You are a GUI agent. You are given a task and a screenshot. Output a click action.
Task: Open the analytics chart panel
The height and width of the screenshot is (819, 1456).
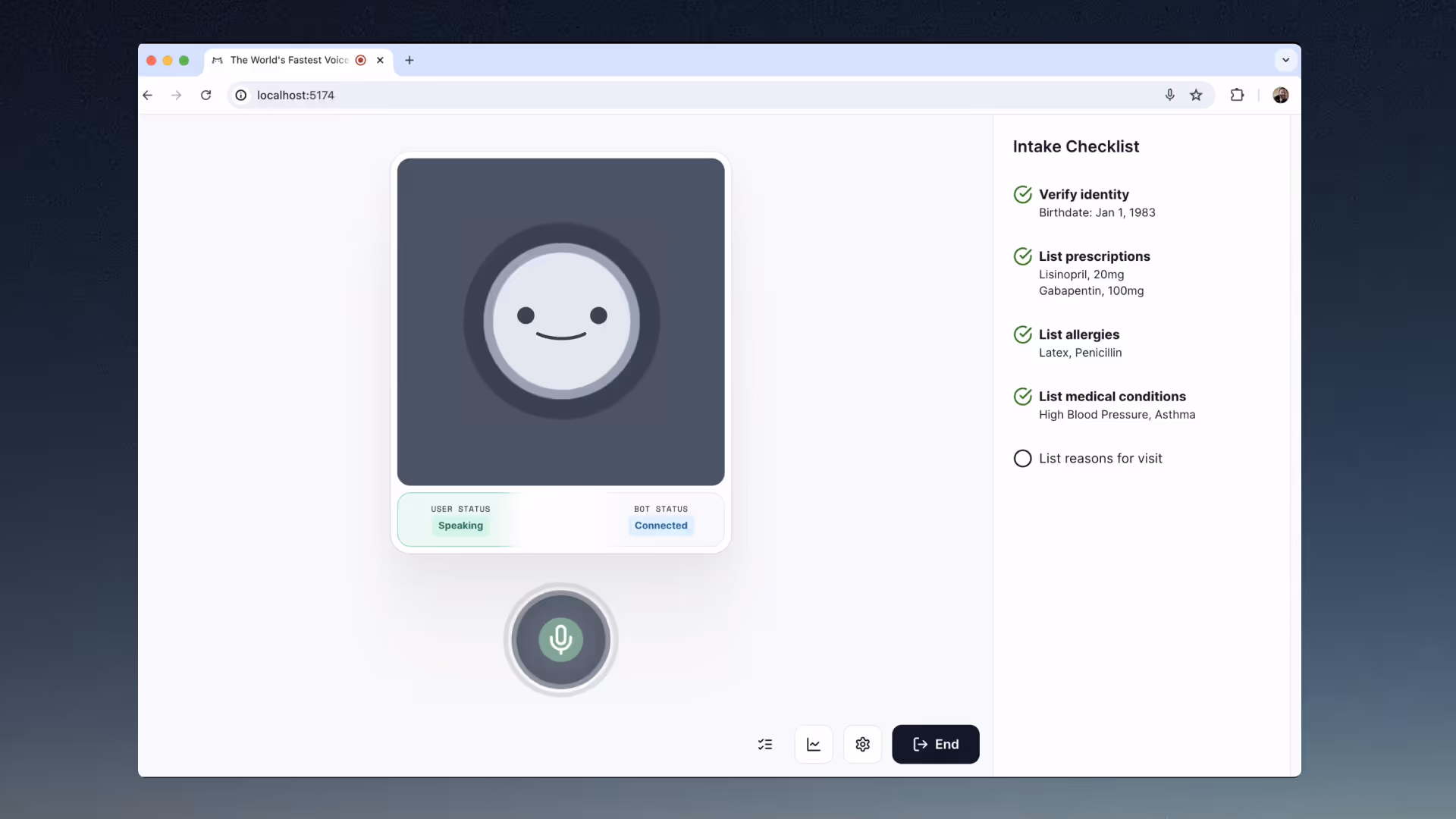point(813,744)
